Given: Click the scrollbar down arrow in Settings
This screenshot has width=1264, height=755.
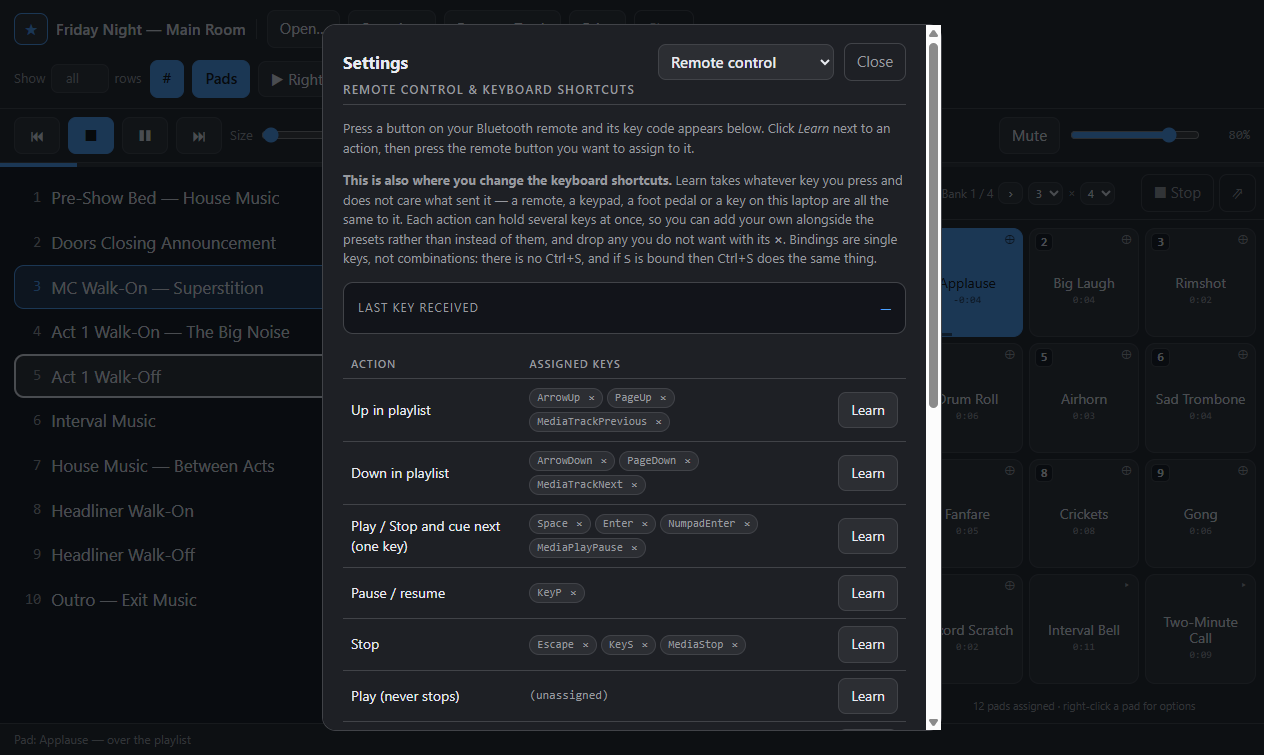Looking at the screenshot, I should tap(934, 722).
